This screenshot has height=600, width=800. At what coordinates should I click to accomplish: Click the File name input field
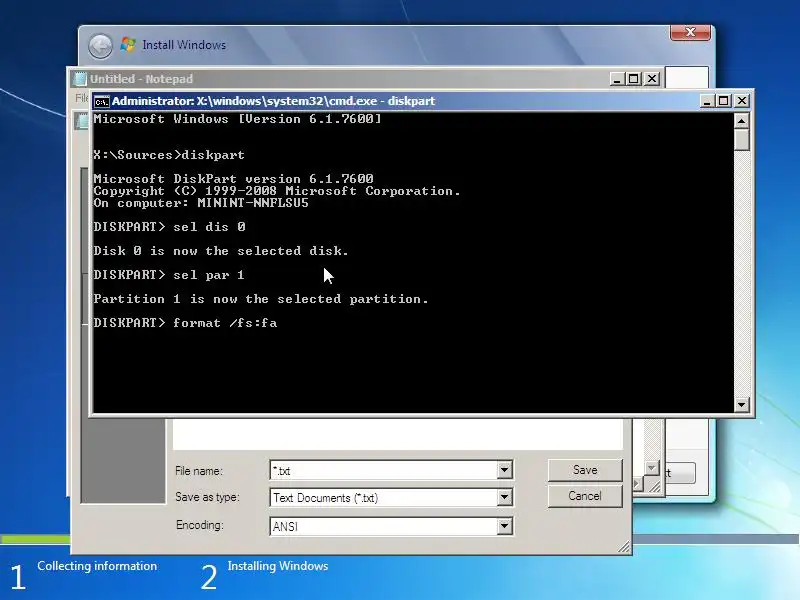(x=384, y=470)
